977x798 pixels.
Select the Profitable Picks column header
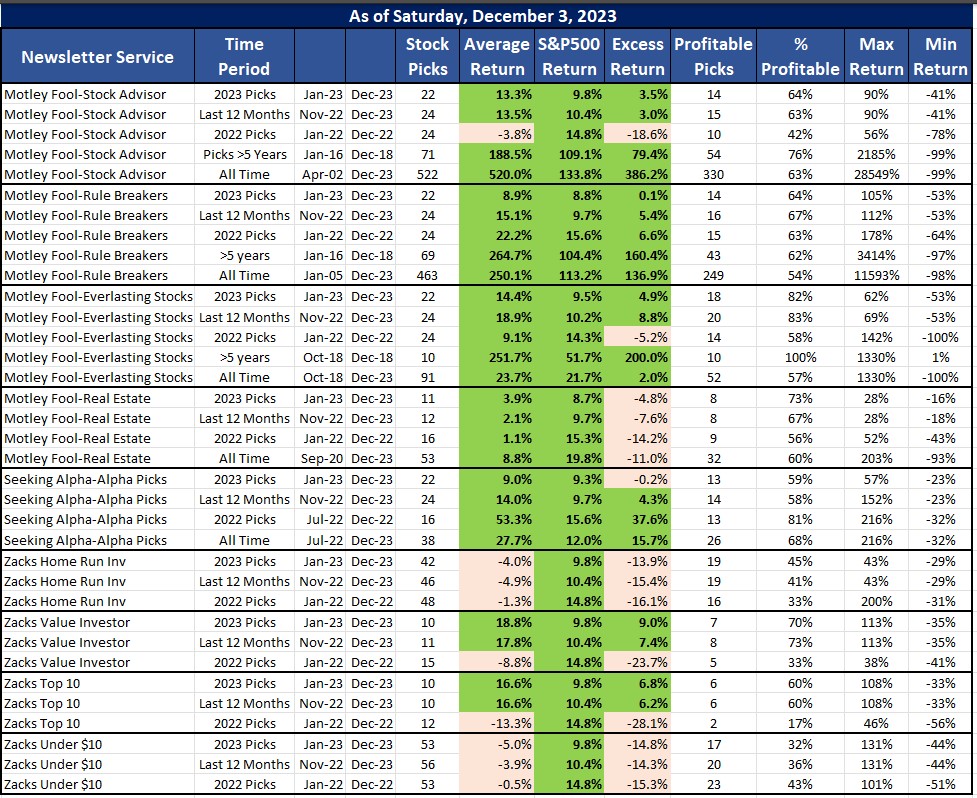(x=713, y=56)
